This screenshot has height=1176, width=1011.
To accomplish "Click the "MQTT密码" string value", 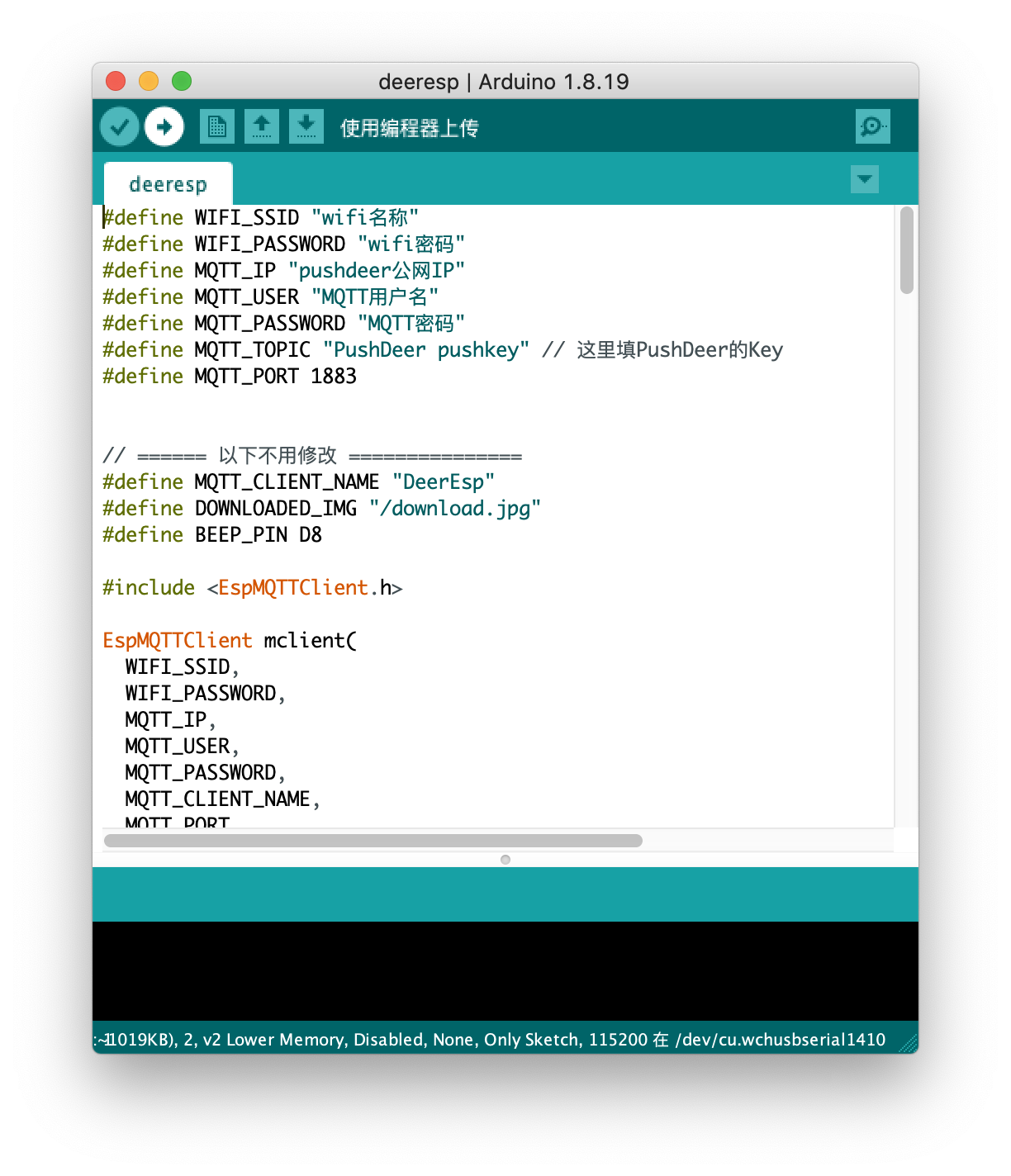I will pos(411,323).
